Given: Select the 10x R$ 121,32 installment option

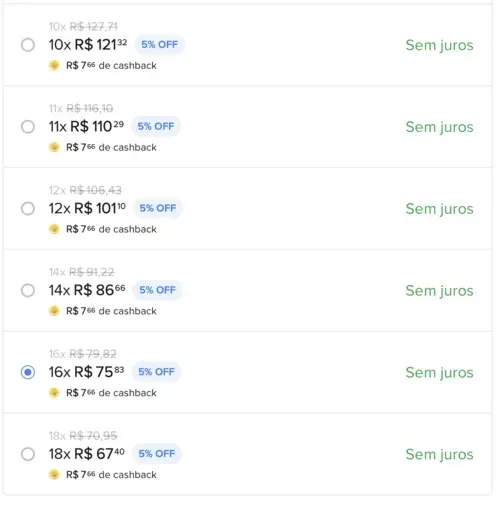Looking at the screenshot, I should click(x=28, y=45).
